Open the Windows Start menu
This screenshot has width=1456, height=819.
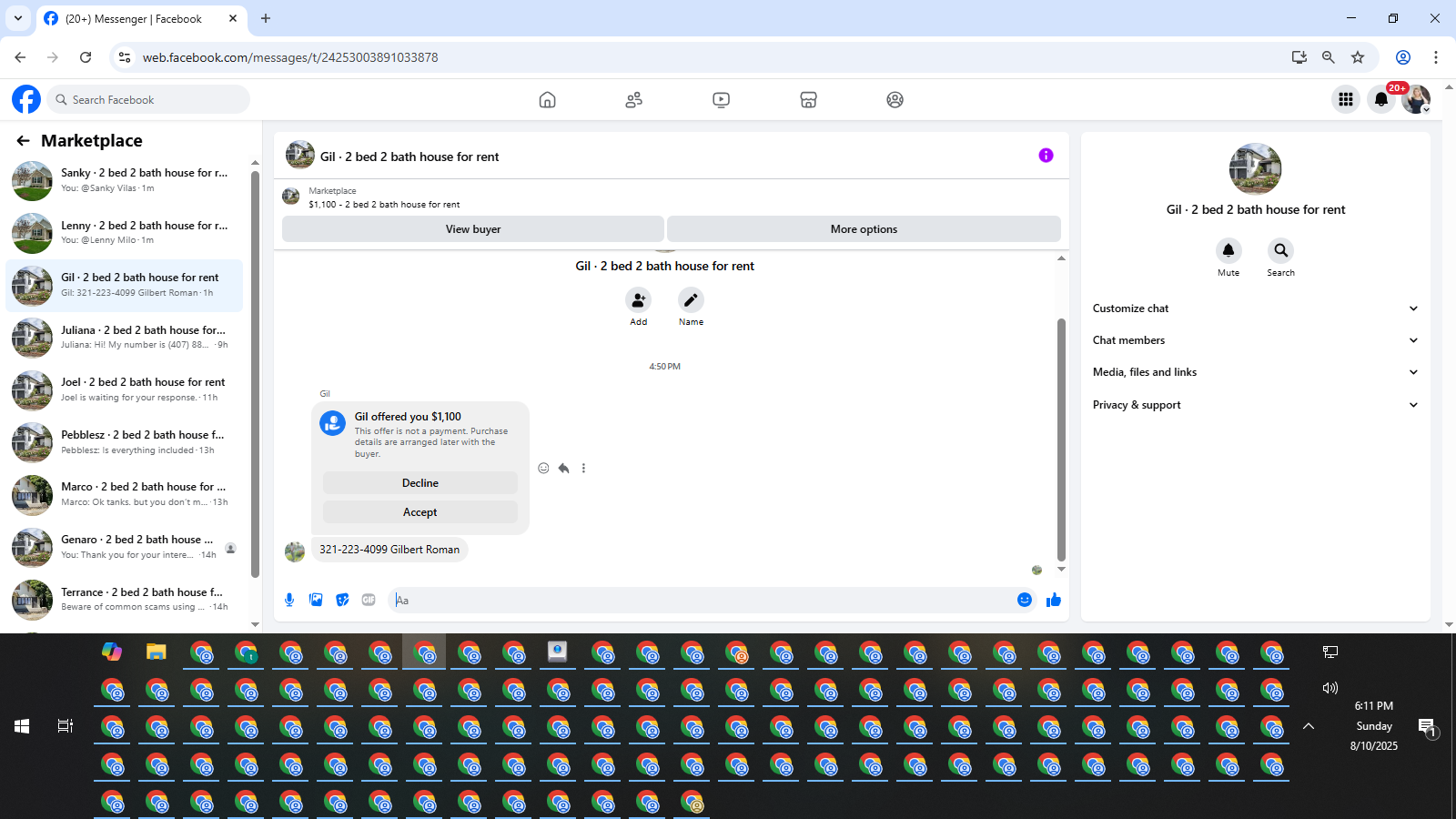[x=22, y=726]
